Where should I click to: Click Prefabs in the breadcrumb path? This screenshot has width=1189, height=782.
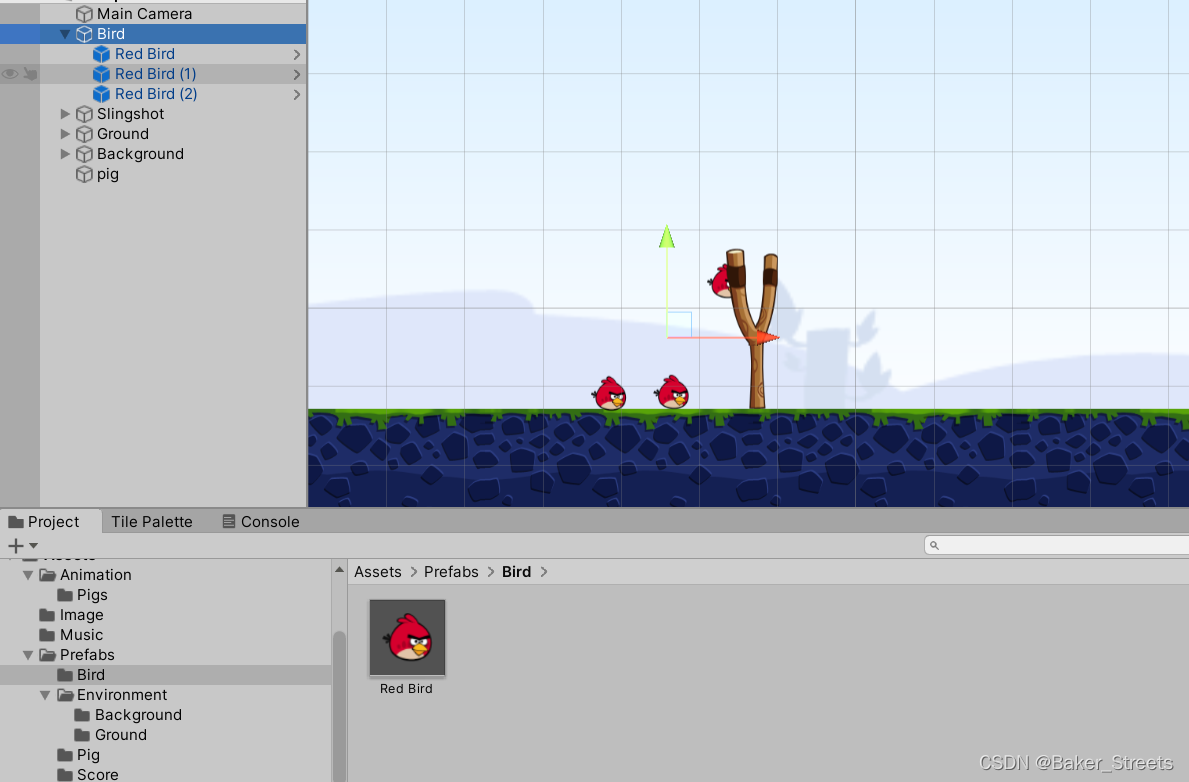point(451,572)
